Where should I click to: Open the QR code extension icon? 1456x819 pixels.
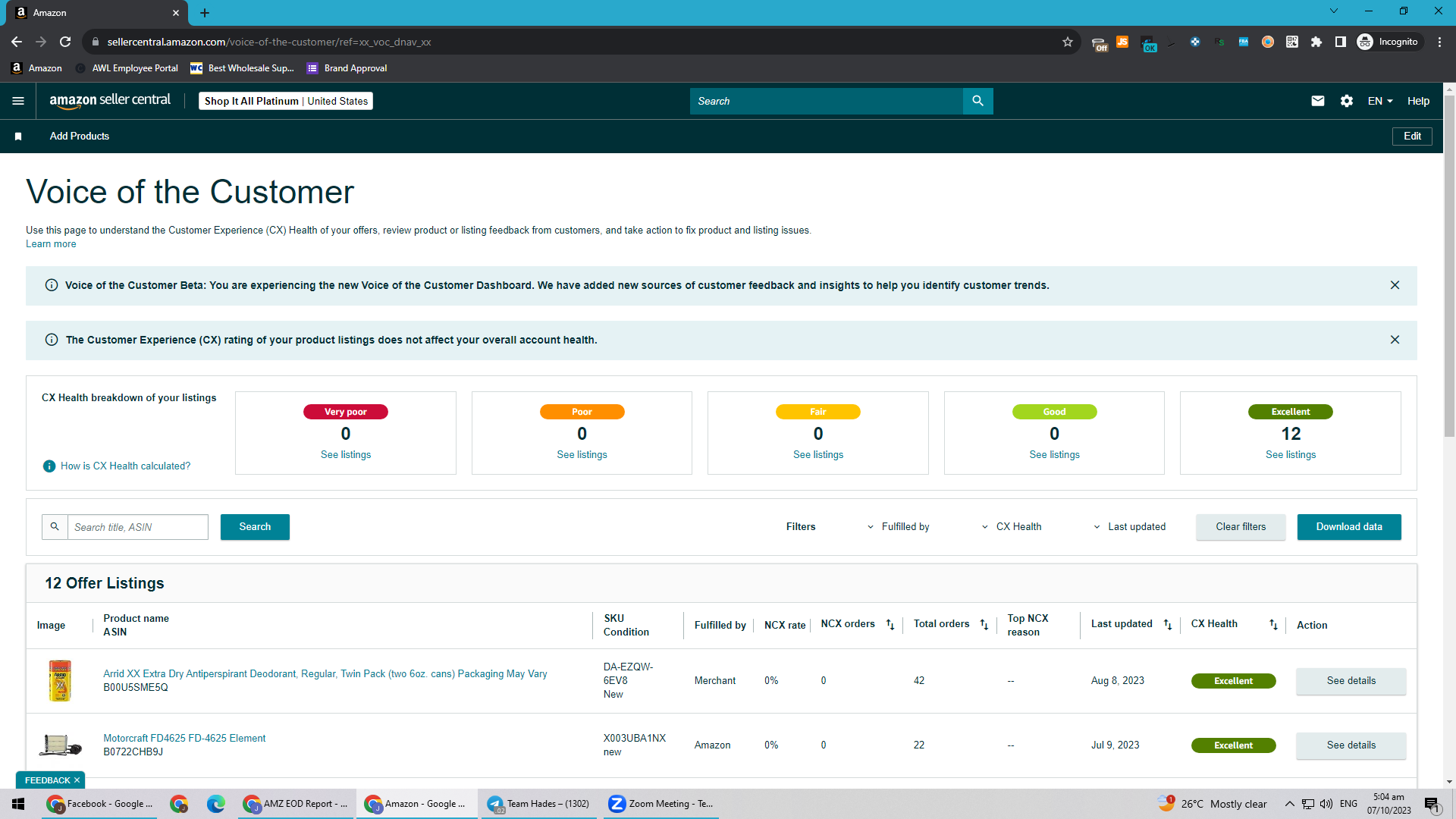click(1292, 42)
